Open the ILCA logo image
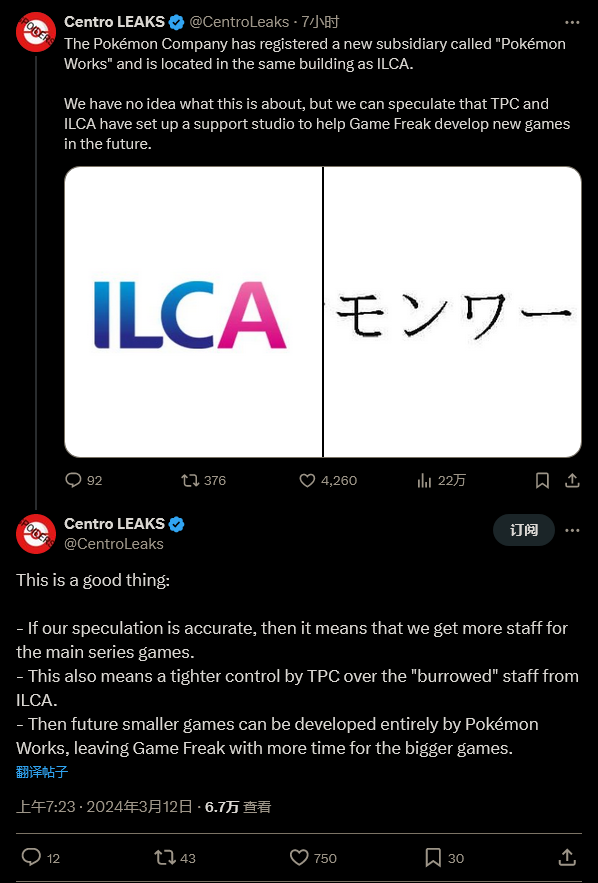The image size is (598, 883). (194, 312)
